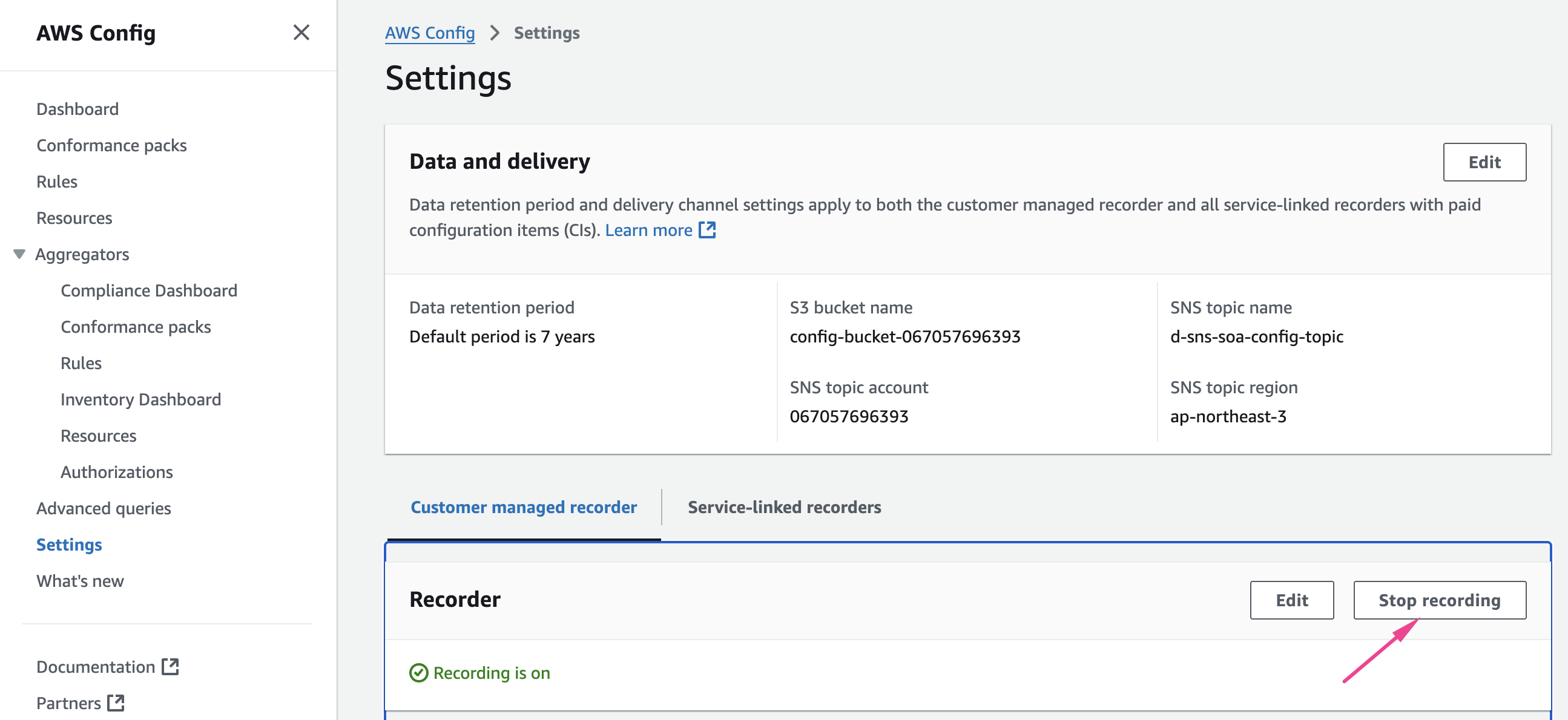Open Advanced queries in sidebar
1568x720 pixels.
click(x=104, y=508)
